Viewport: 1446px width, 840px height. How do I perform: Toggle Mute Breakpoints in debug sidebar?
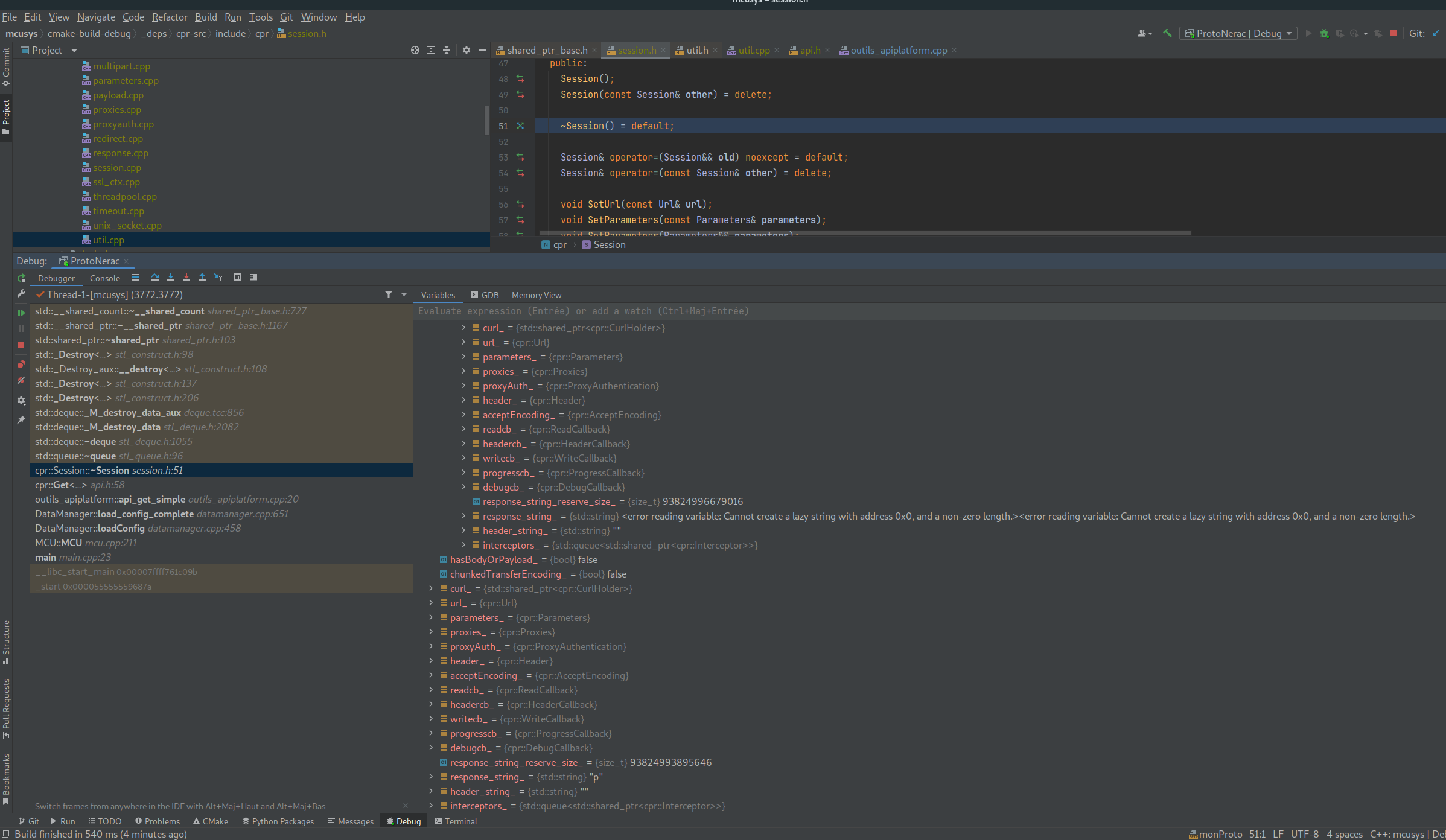point(21,381)
